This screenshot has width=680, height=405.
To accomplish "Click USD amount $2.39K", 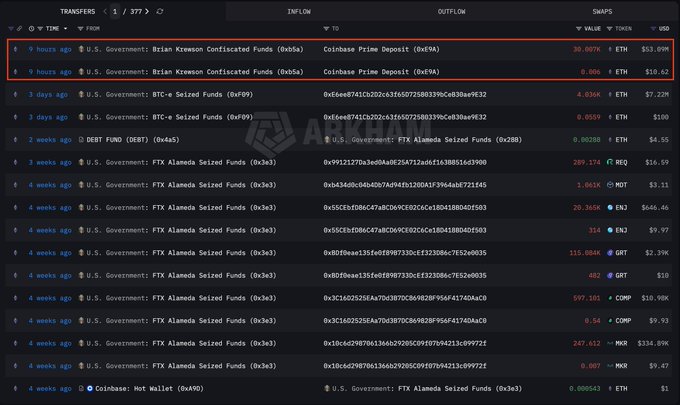I will (657, 253).
